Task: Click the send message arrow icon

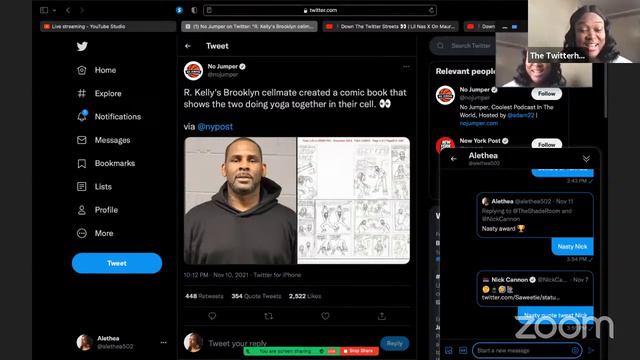Action: tap(591, 351)
